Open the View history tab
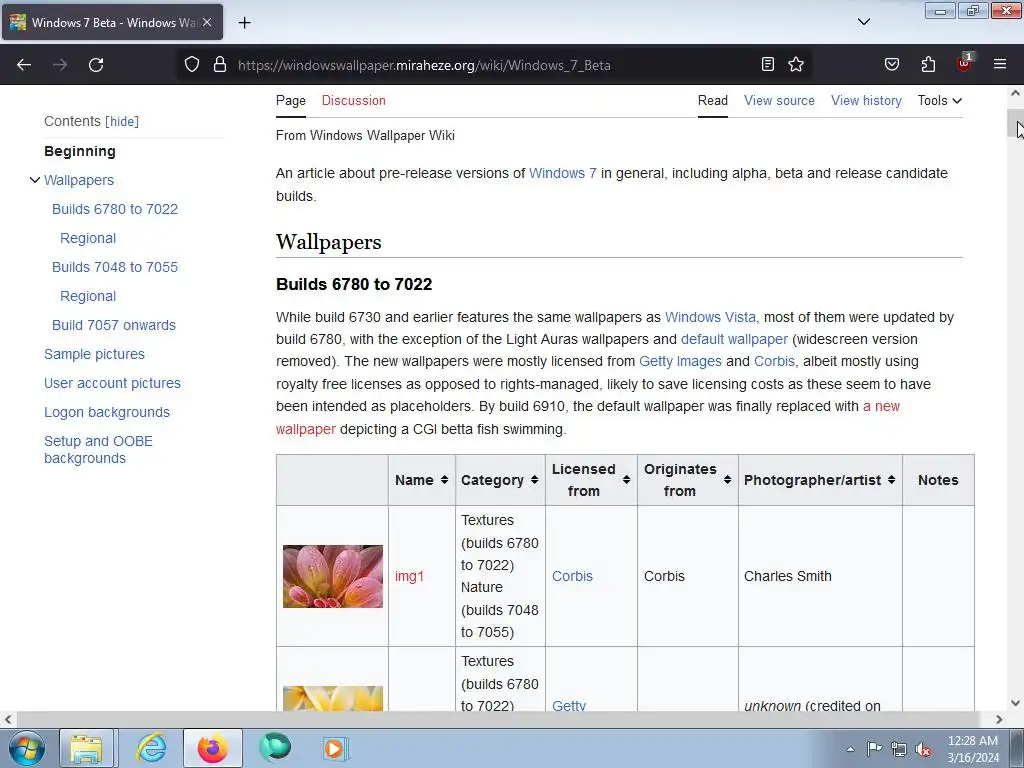 (866, 101)
